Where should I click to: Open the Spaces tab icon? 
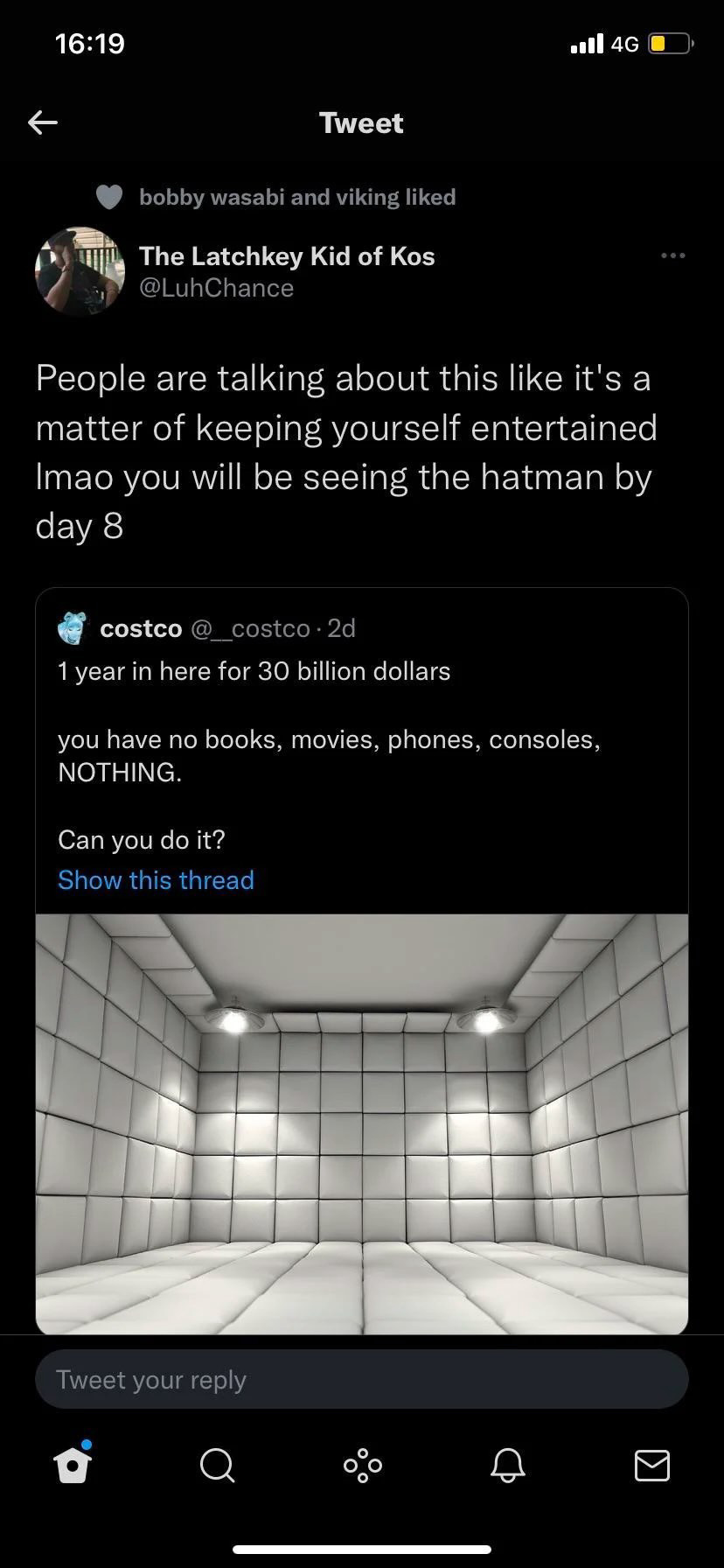(x=362, y=1465)
